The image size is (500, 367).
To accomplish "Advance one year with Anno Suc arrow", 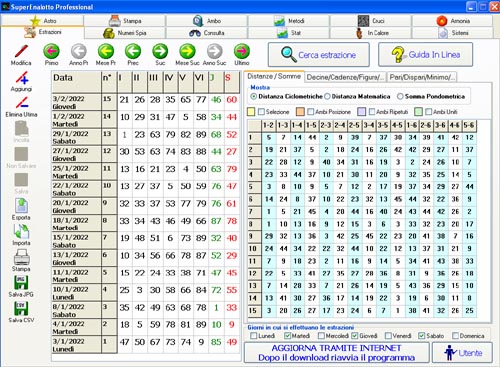I will (214, 52).
